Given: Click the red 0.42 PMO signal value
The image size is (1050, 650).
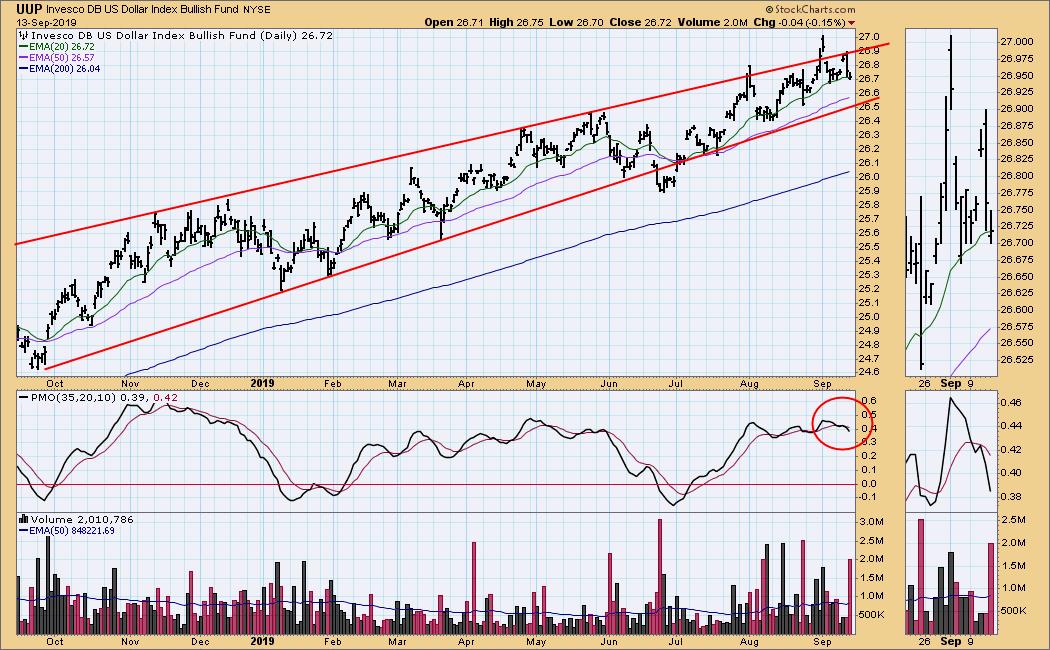Looking at the screenshot, I should 166,398.
